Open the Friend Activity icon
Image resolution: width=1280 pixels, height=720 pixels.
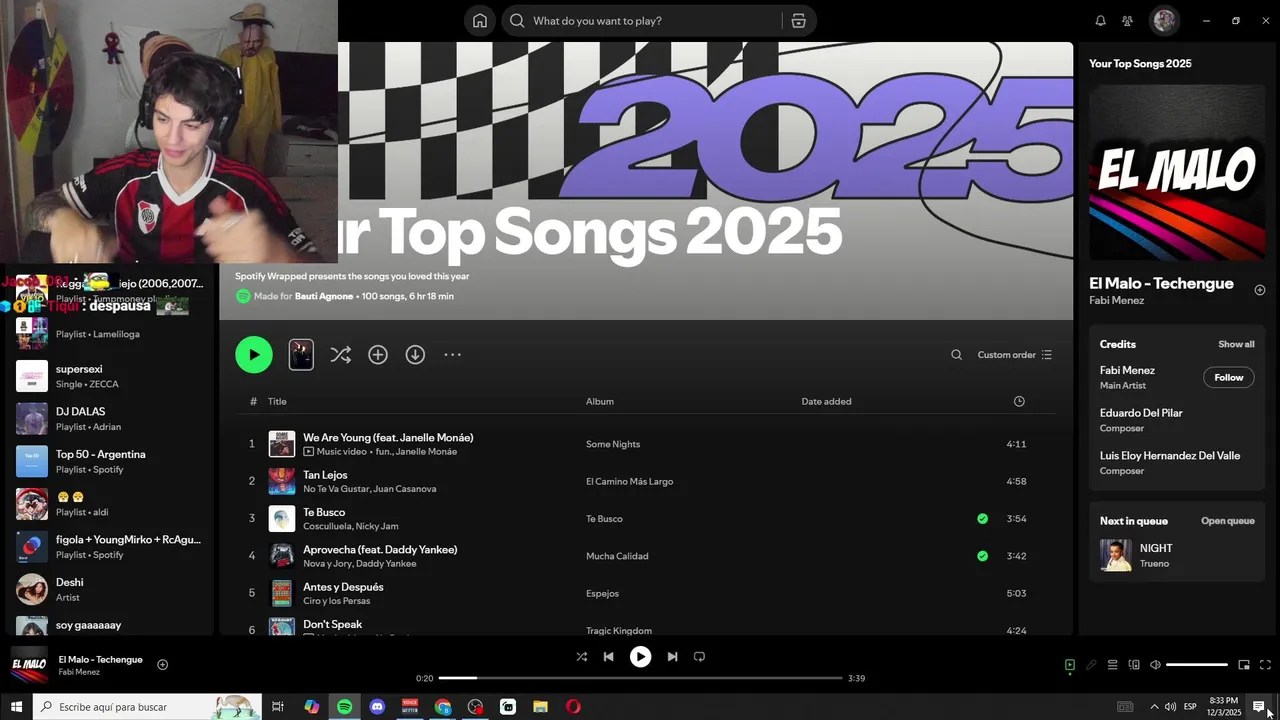tap(1127, 21)
